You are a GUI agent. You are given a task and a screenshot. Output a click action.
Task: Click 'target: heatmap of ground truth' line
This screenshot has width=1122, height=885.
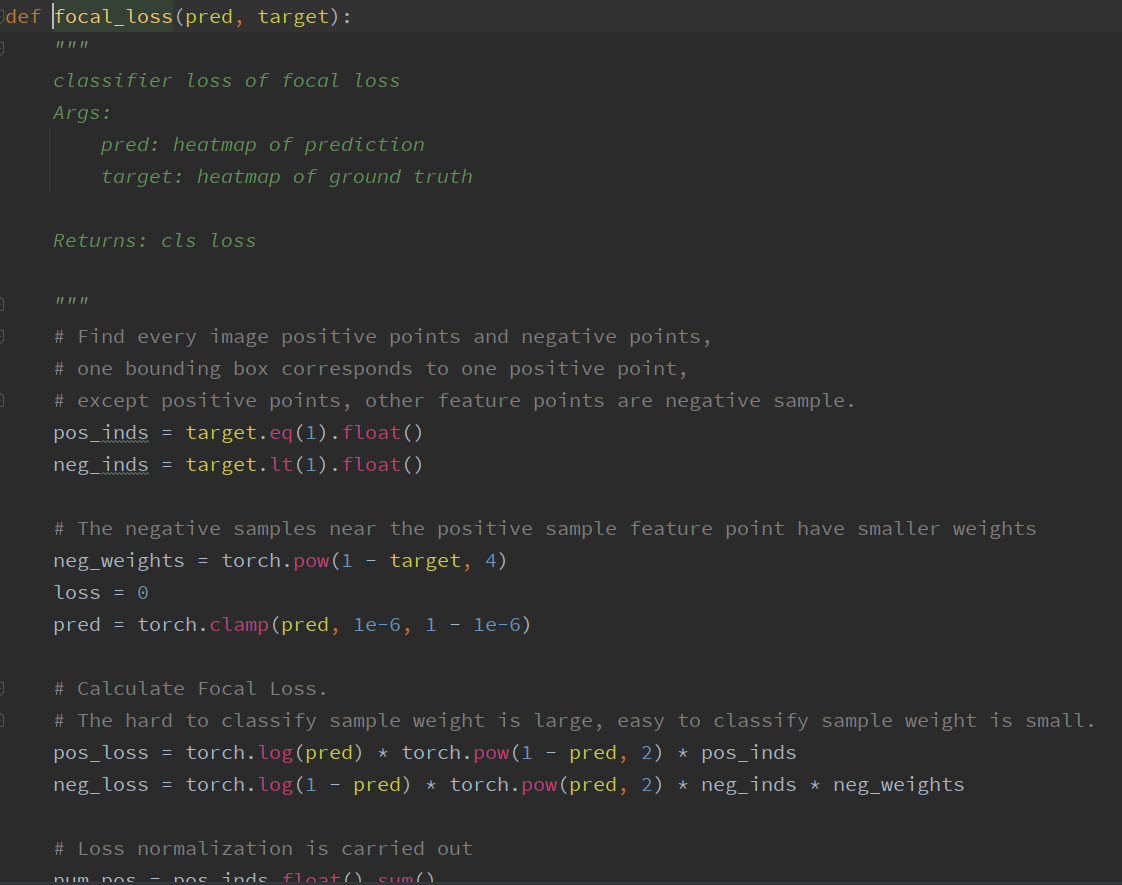pos(286,177)
